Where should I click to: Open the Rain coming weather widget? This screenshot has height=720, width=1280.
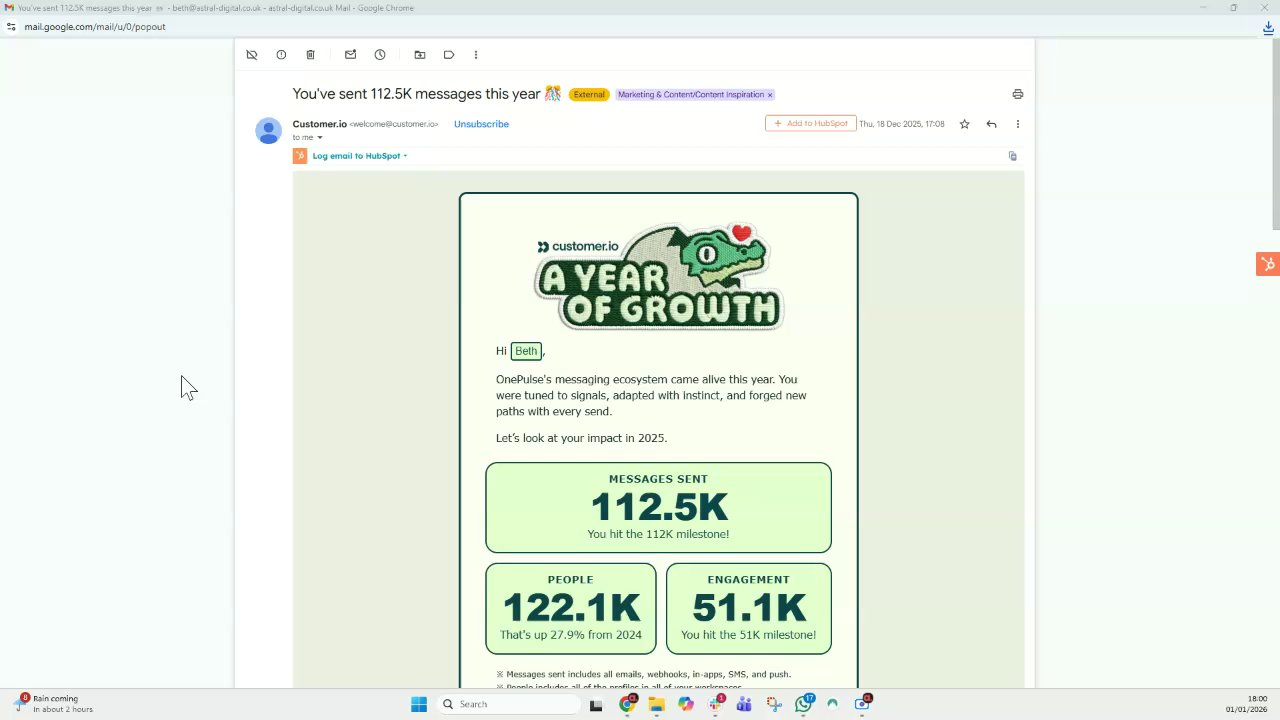55,704
